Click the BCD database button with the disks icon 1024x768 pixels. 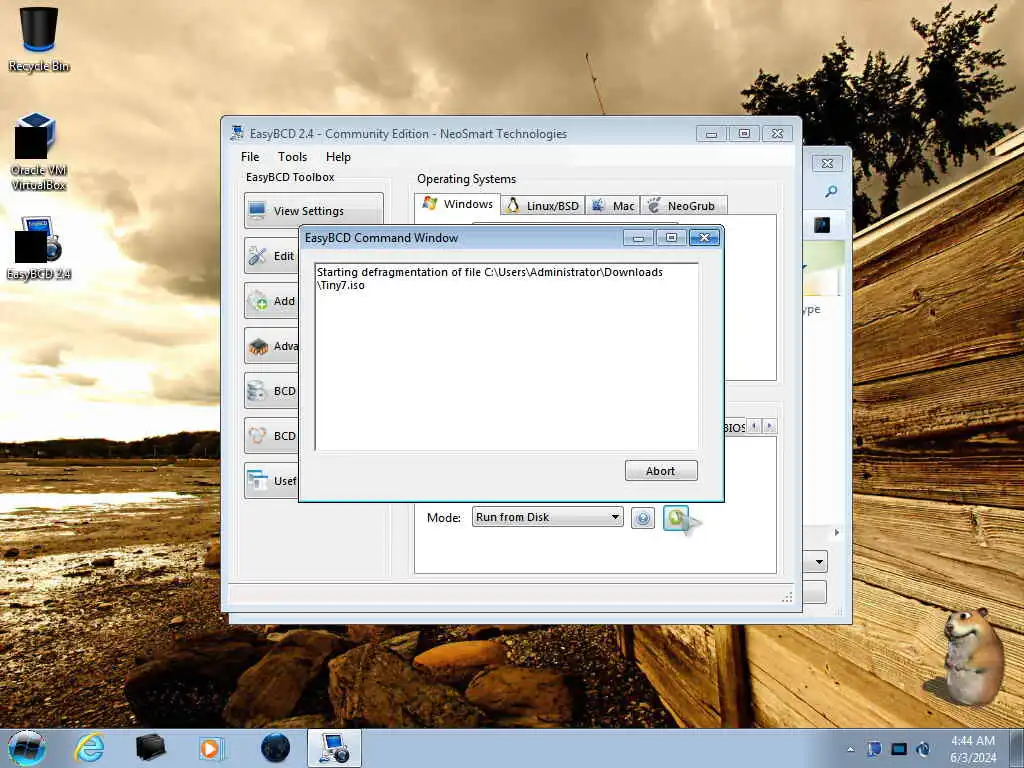(272, 391)
